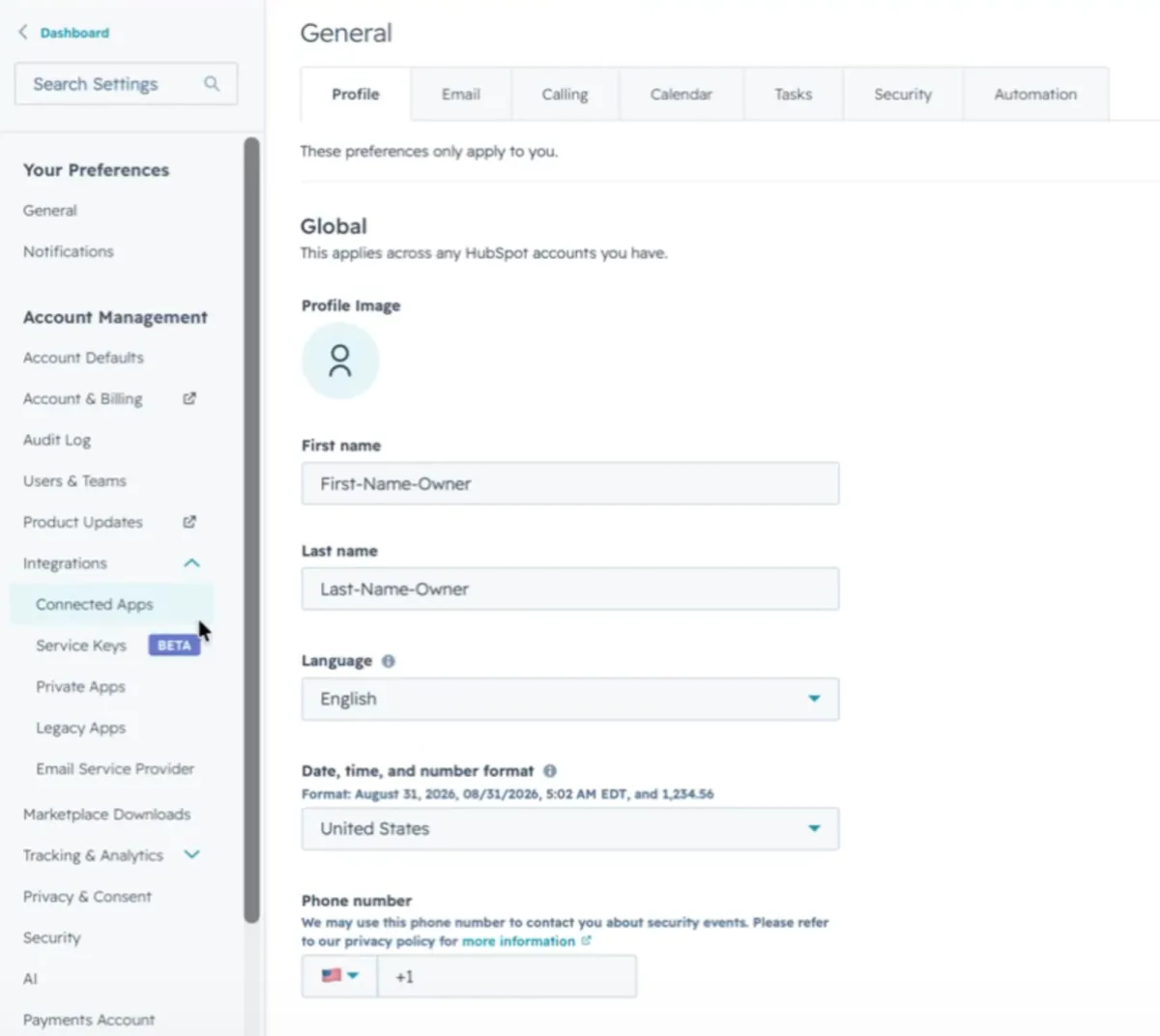Open Private Apps under Integrations
The height and width of the screenshot is (1036, 1160).
[x=80, y=686]
